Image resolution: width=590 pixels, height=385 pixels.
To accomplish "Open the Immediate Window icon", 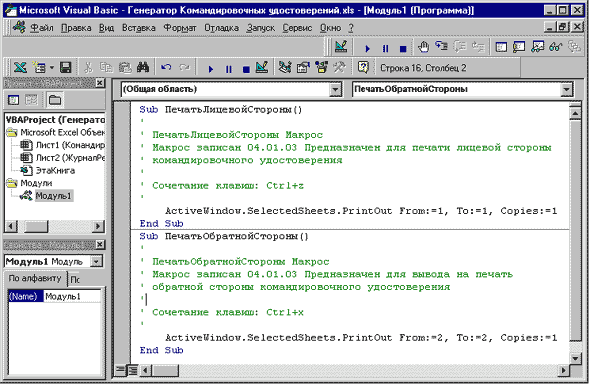I will point(519,47).
